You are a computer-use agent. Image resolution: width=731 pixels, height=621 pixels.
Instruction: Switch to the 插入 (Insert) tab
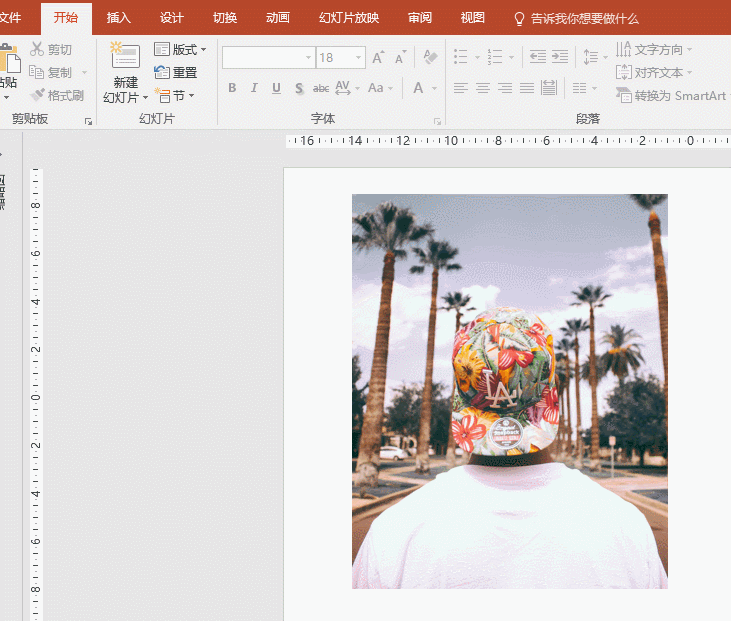coord(118,18)
